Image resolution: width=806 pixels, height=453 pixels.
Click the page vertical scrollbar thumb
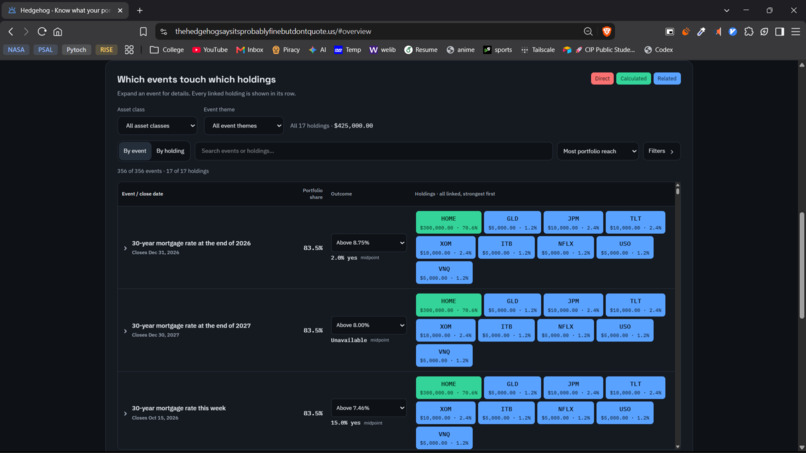point(802,265)
